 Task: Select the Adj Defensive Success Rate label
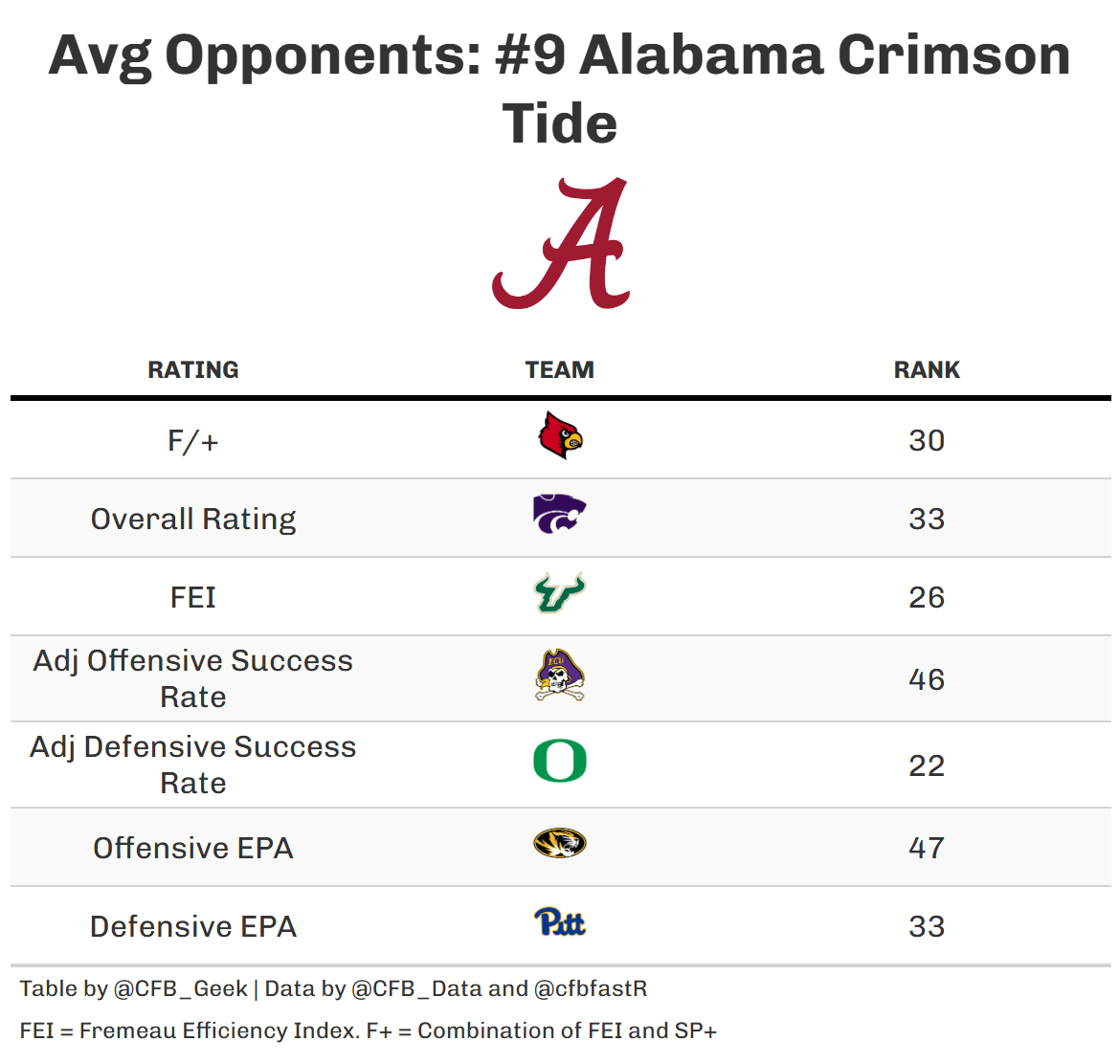coord(193,765)
